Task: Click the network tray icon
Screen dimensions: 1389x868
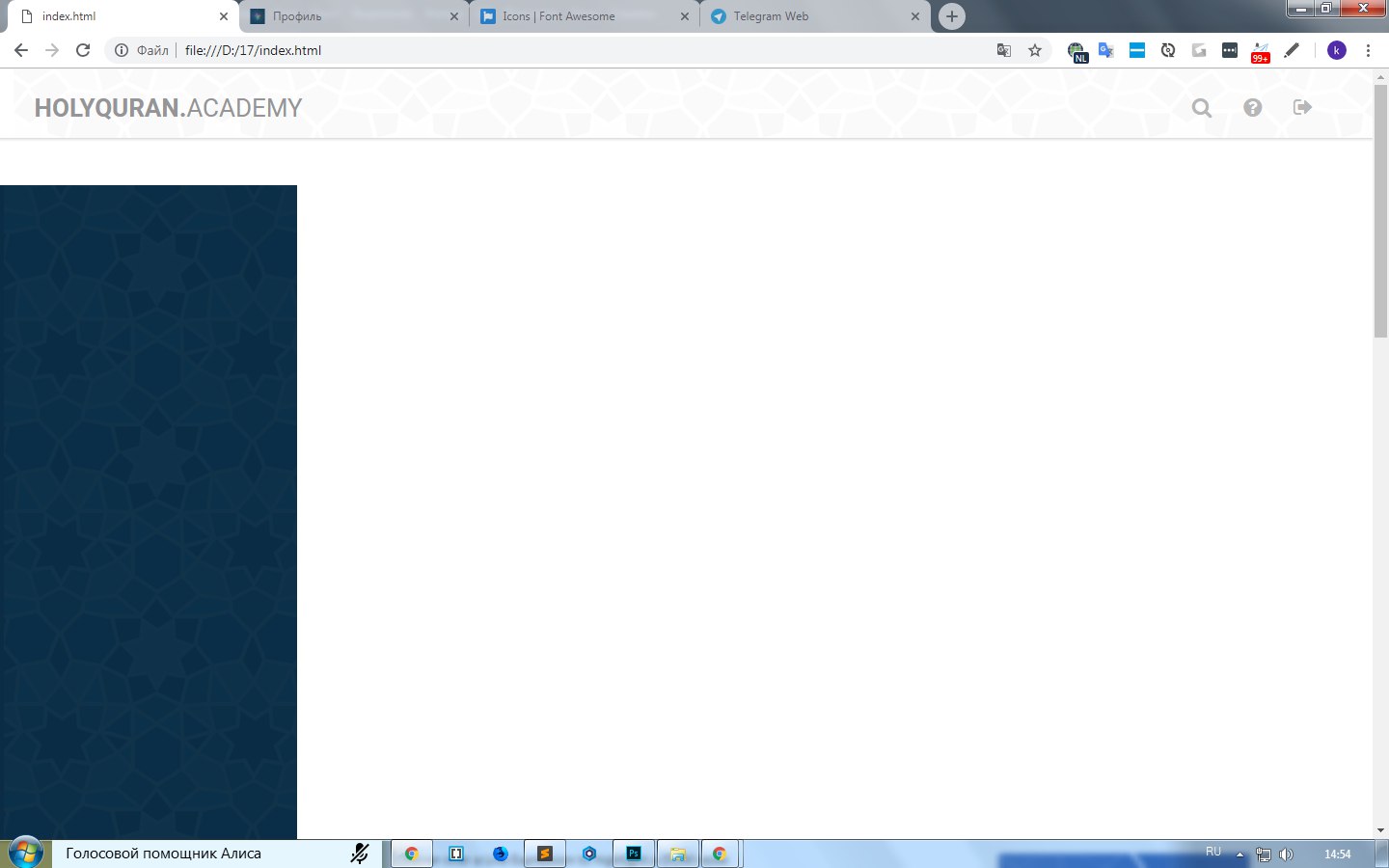Action: click(x=1263, y=854)
